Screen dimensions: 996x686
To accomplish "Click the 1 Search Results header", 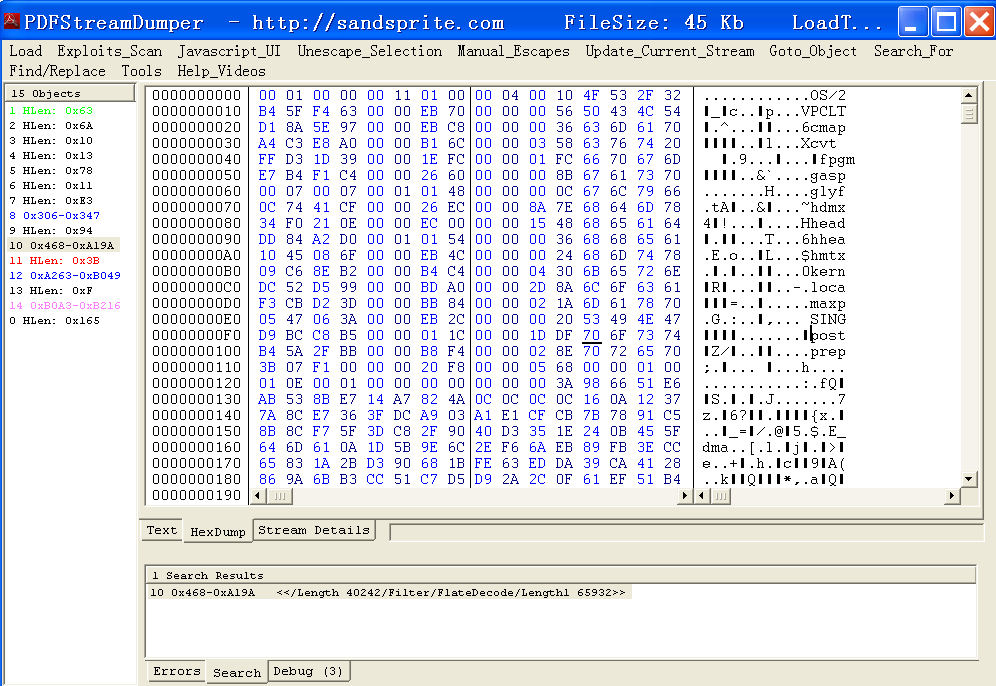I will pyautogui.click(x=560, y=575).
